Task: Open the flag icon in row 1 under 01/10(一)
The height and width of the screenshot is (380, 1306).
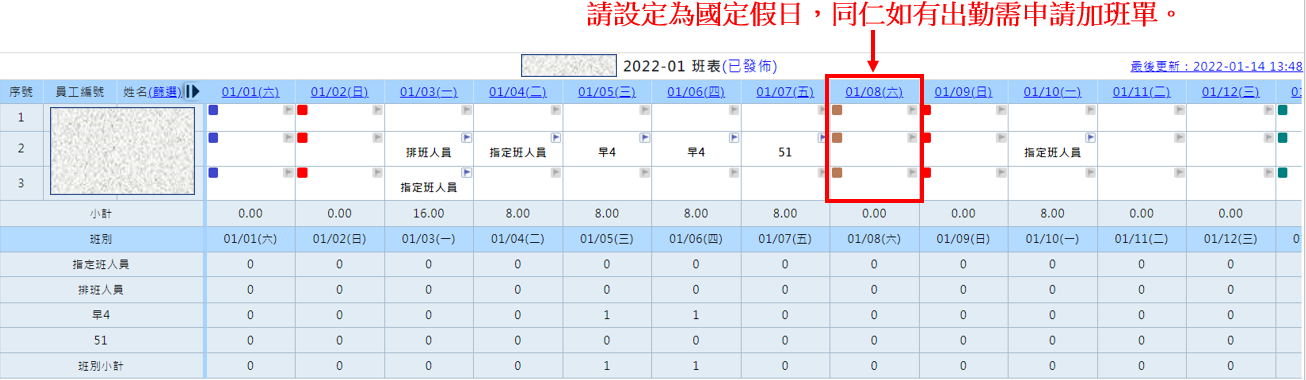Action: point(1090,110)
